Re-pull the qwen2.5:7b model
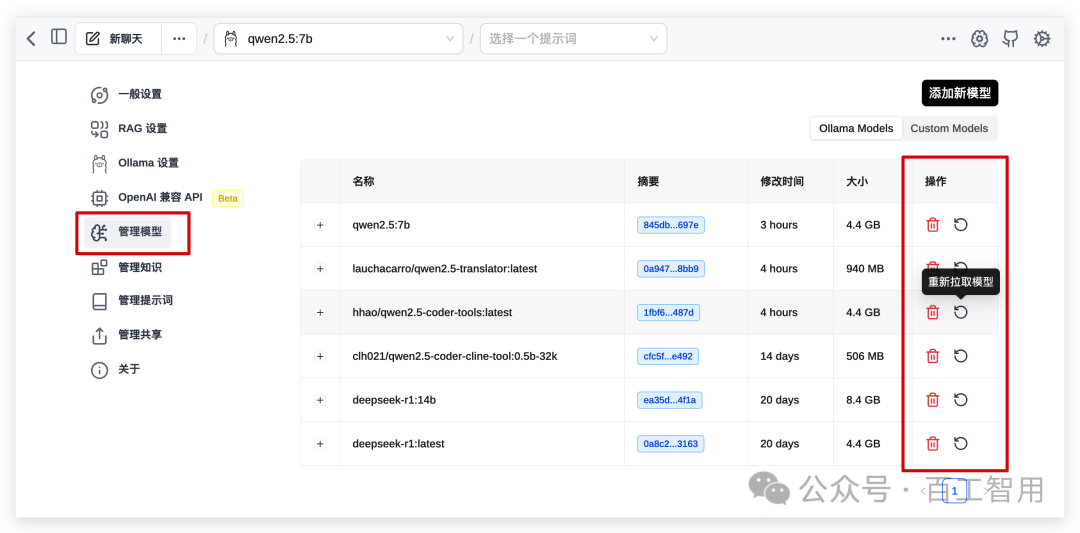1080x533 pixels. pyautogui.click(x=960, y=224)
